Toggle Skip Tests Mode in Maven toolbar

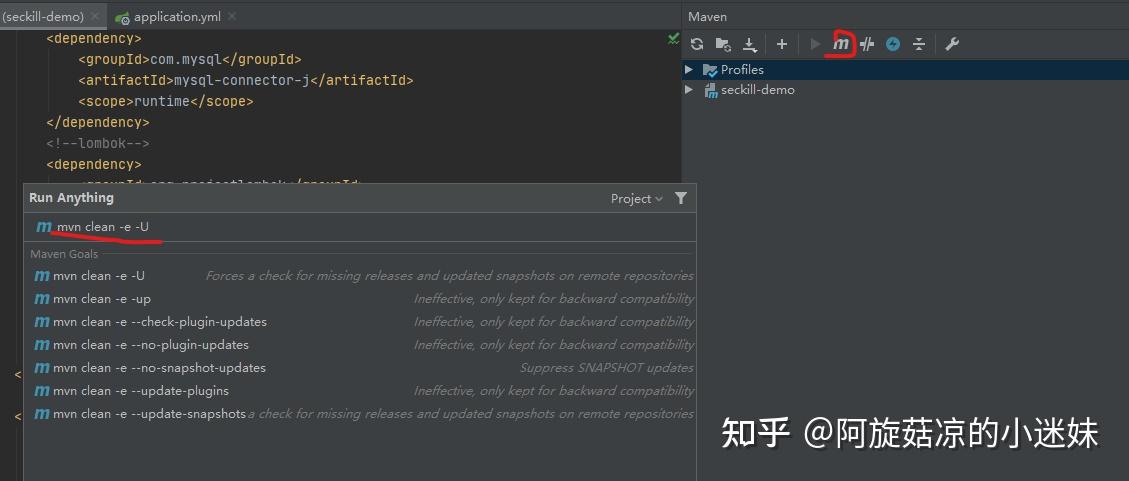pos(893,44)
